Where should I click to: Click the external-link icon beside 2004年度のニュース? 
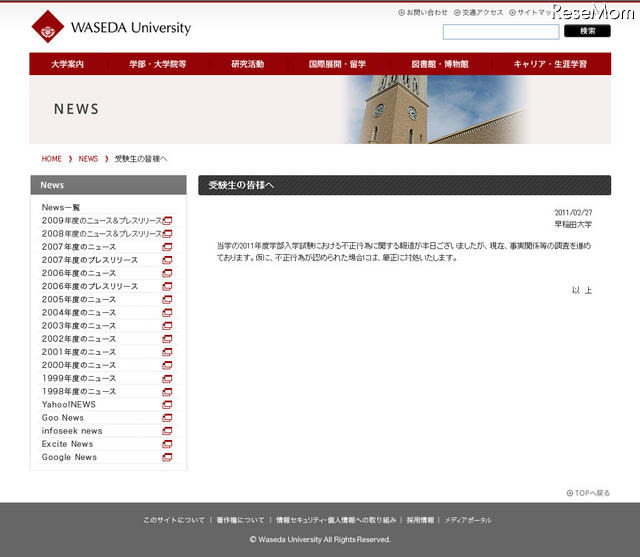coord(167,313)
